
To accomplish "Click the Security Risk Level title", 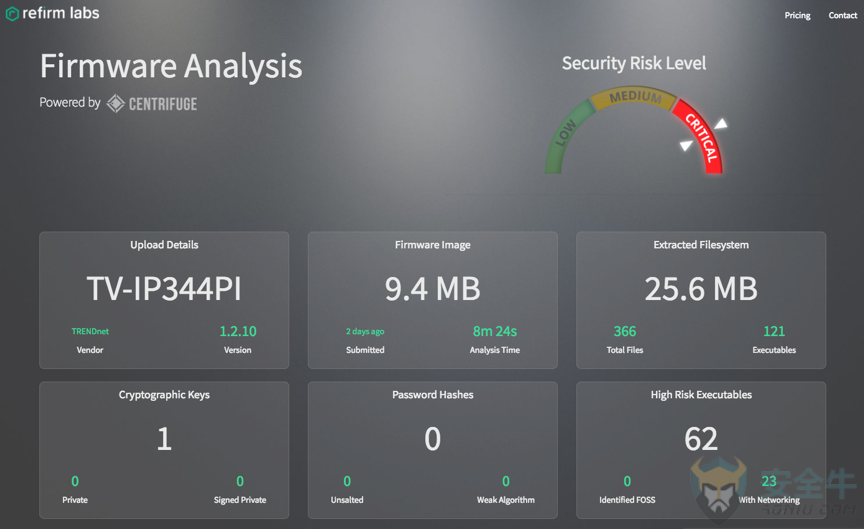I will (x=634, y=63).
